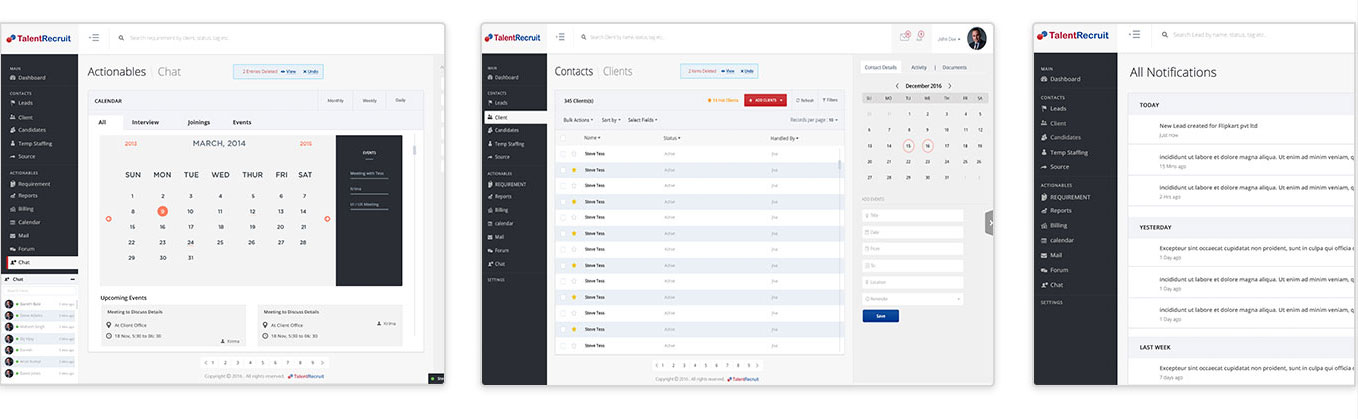This screenshot has height=419, width=1358.
Task: Switch to the Joinings calendar tab
Action: (199, 122)
